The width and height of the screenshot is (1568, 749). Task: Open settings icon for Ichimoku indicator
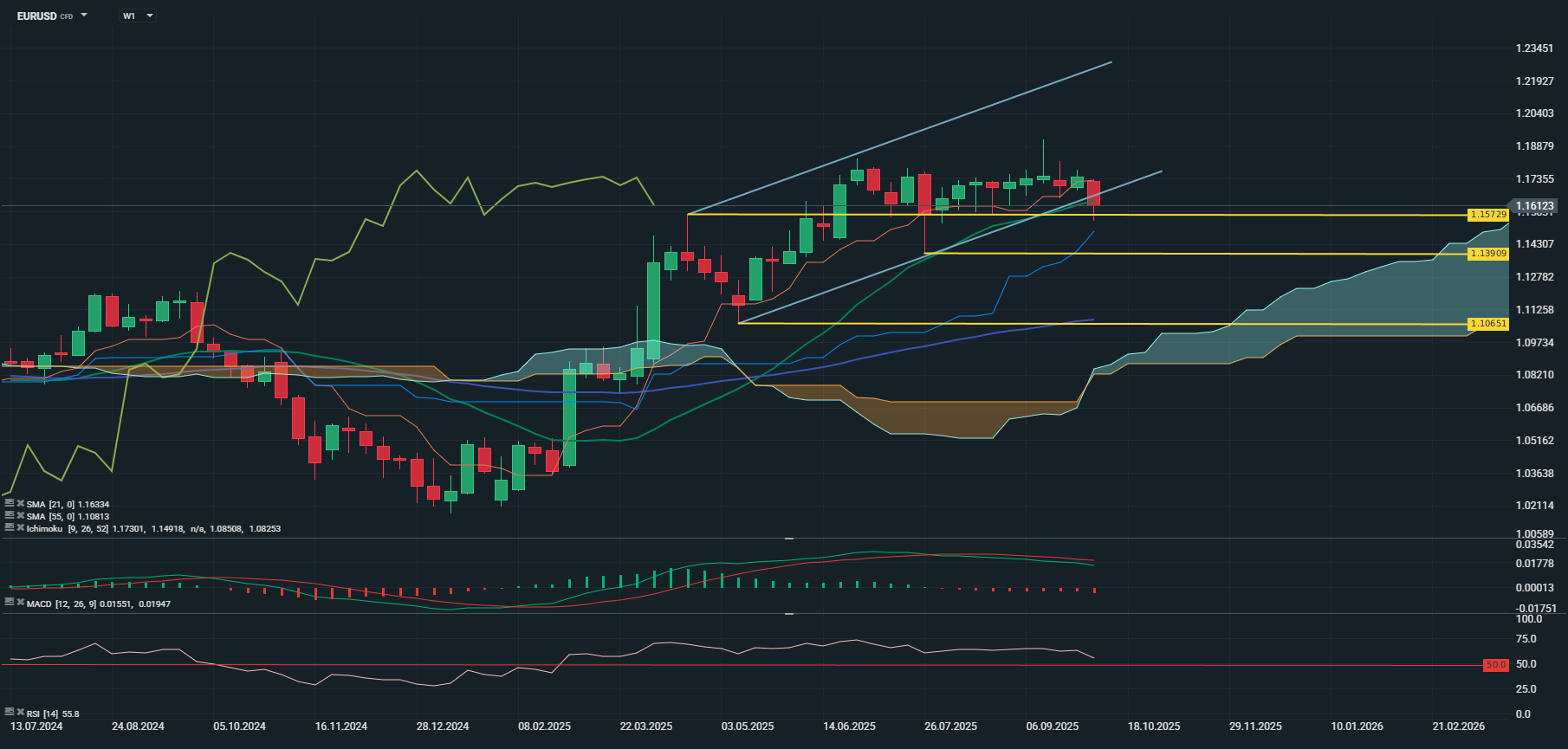tap(10, 527)
